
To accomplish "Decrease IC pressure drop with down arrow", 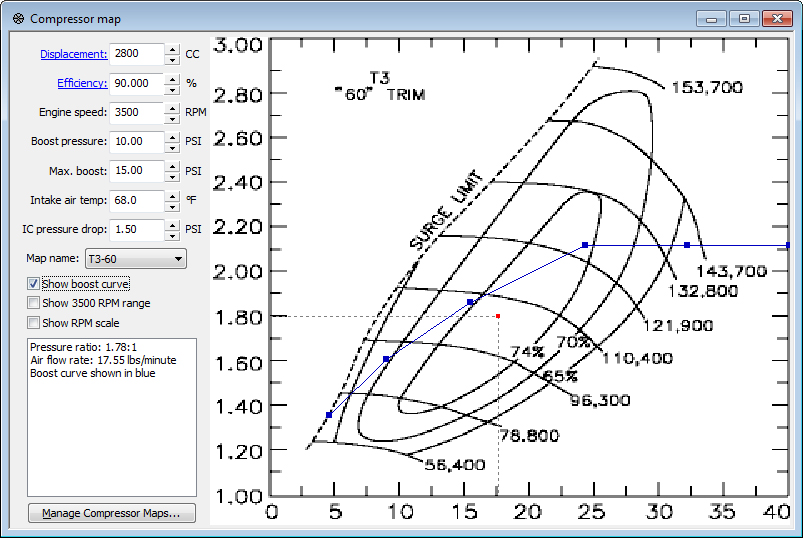I will click(173, 235).
